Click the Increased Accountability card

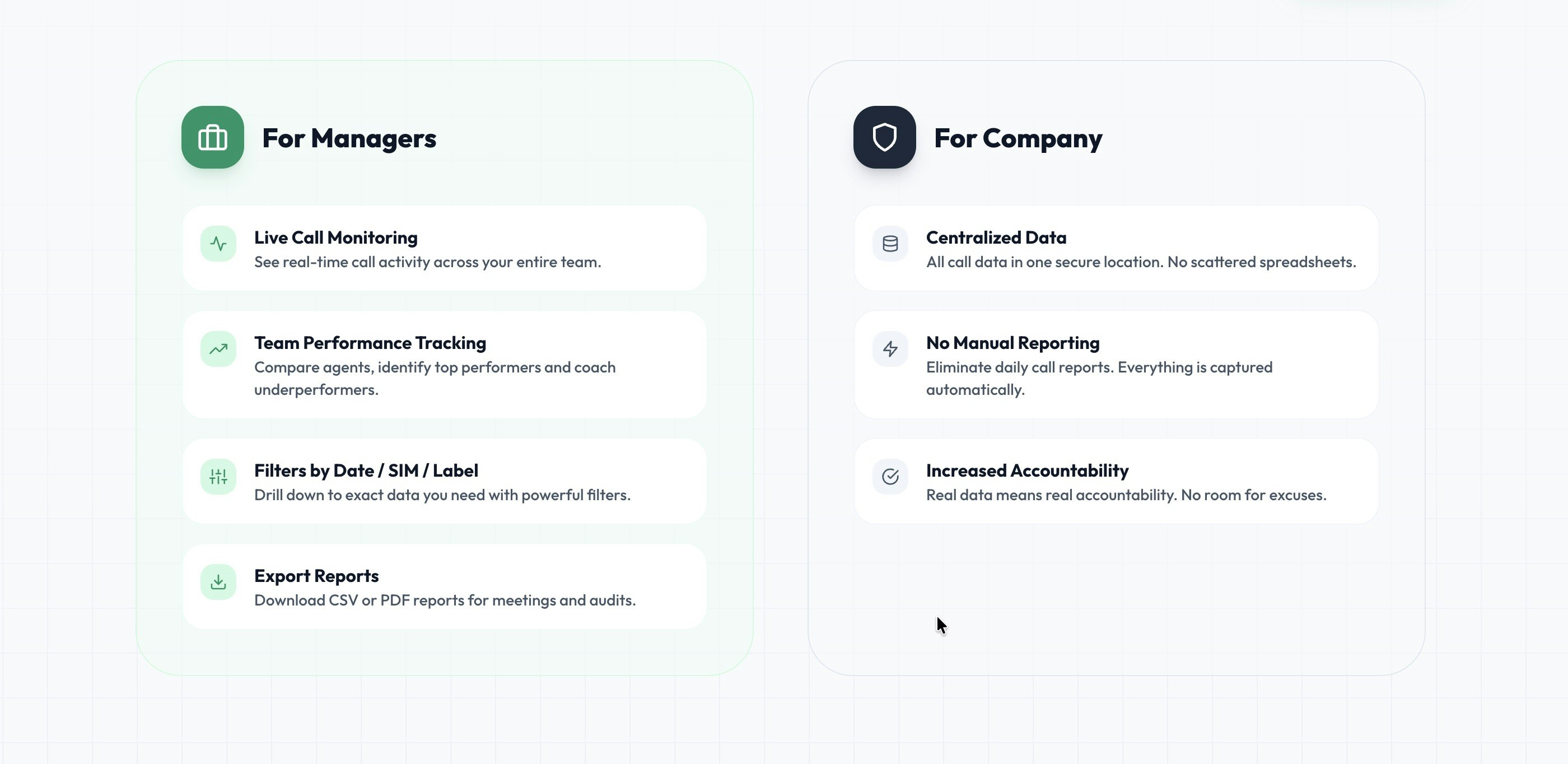[x=1117, y=481]
